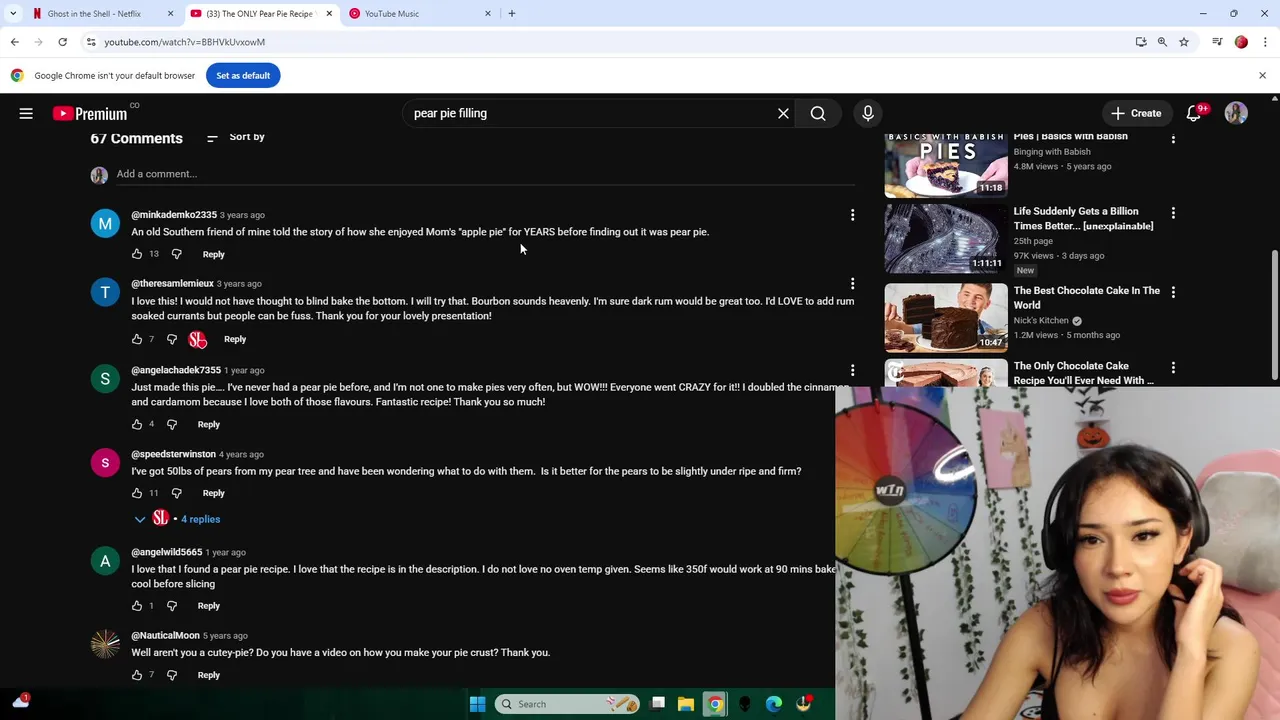Image resolution: width=1280 pixels, height=720 pixels.
Task: Reload the page in Chrome
Action: click(62, 42)
